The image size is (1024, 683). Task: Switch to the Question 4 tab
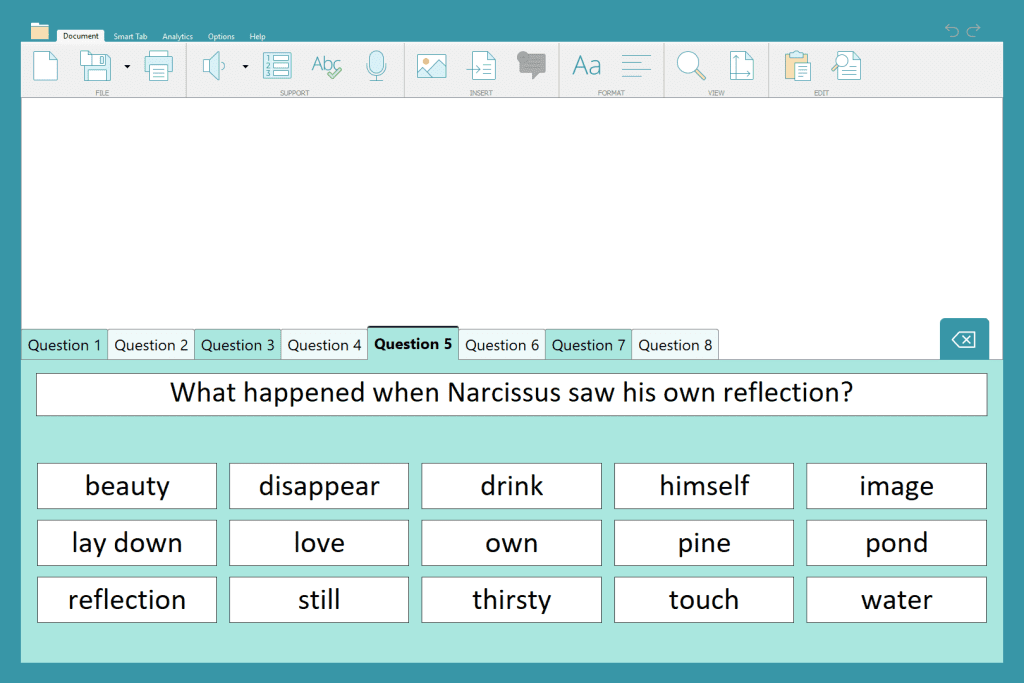(325, 345)
